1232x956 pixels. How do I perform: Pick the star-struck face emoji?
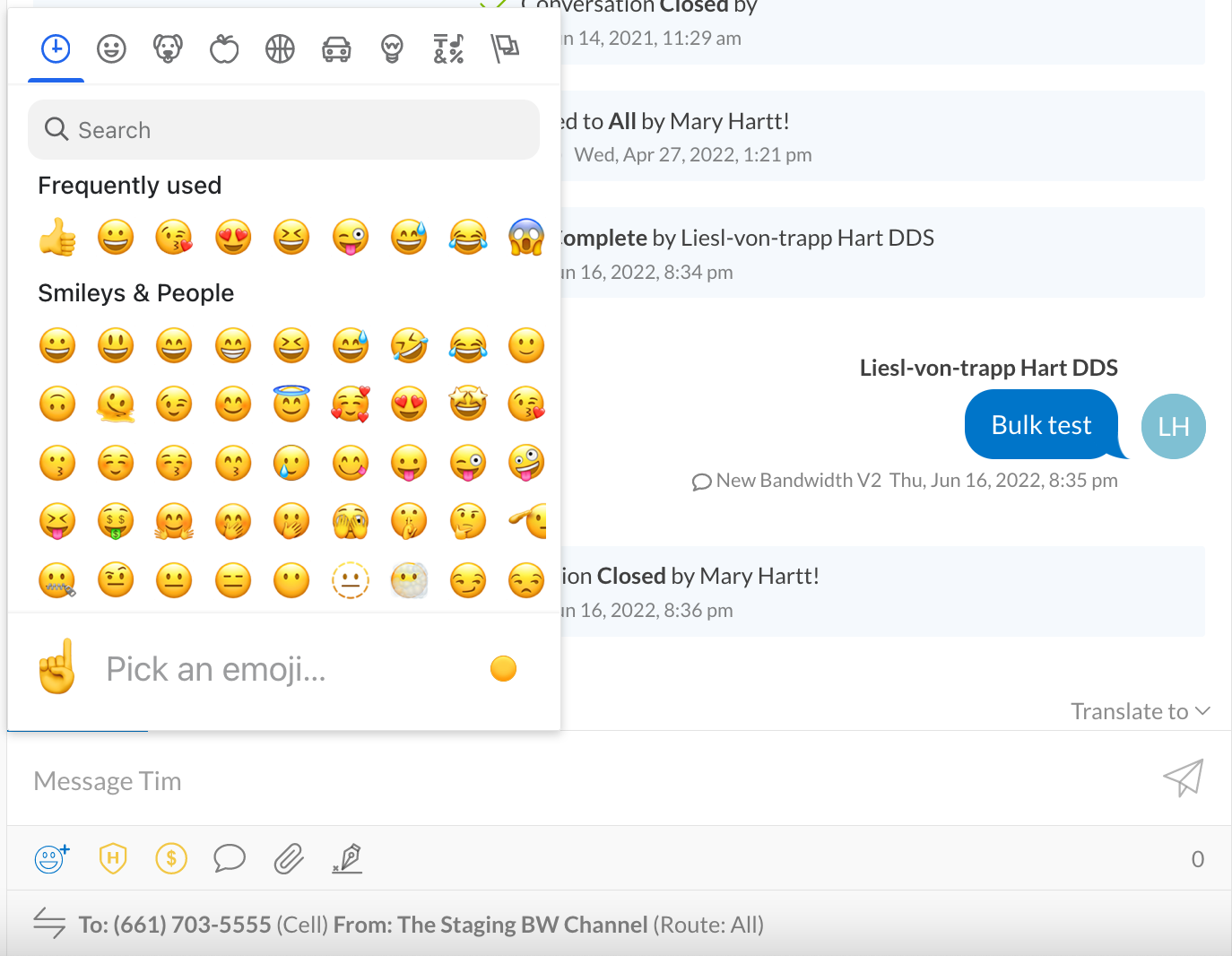(x=468, y=404)
